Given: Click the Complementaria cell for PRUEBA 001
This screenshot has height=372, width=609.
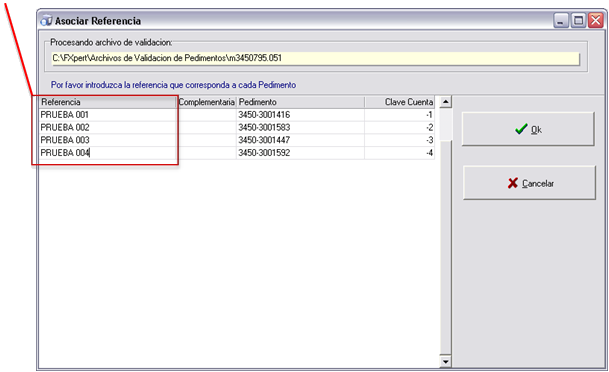Looking at the screenshot, I should pos(207,115).
